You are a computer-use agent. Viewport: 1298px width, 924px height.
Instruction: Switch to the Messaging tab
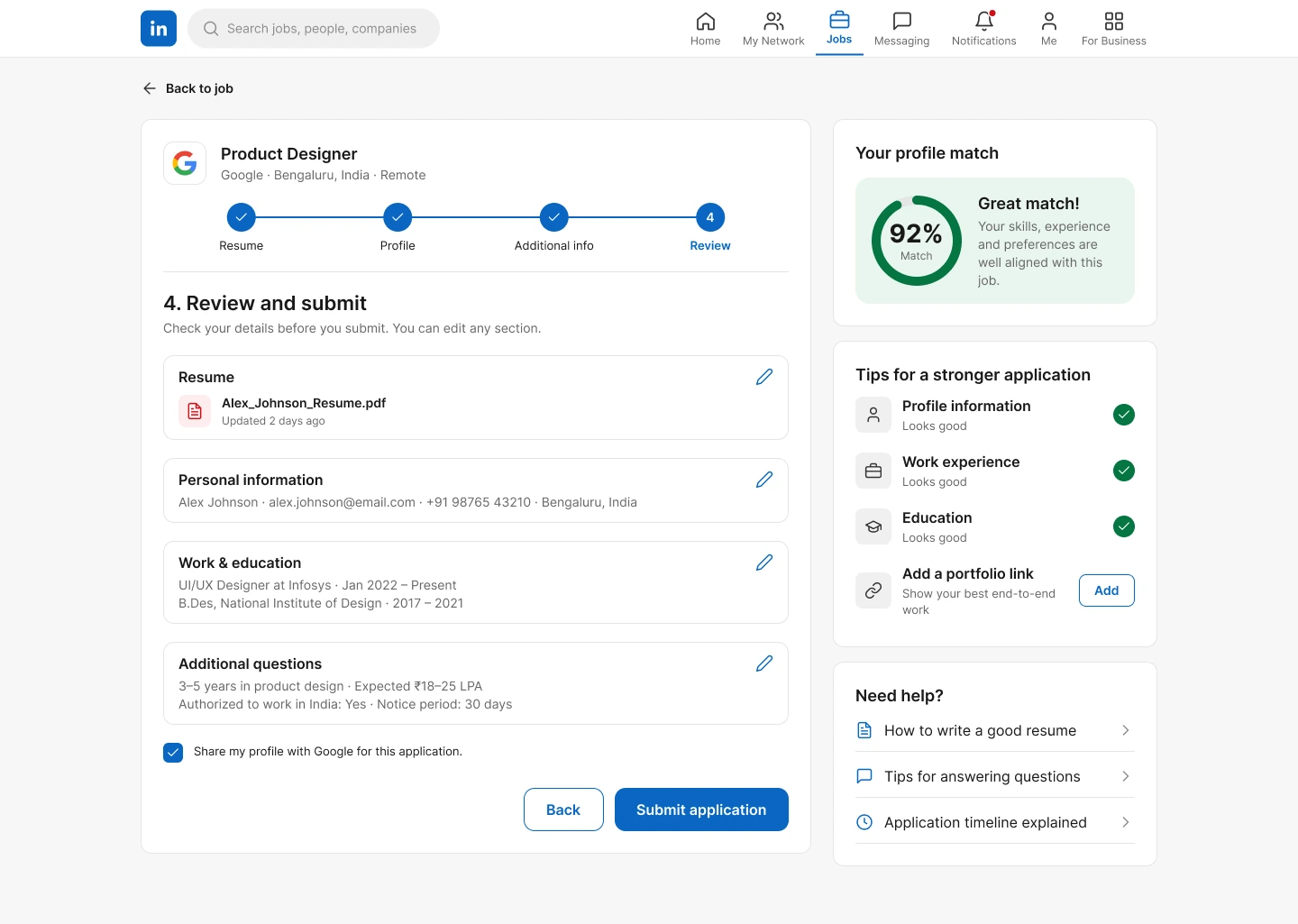tap(901, 29)
